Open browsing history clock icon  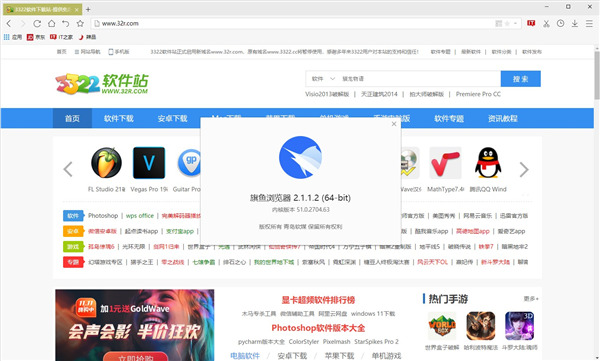[x=560, y=23]
